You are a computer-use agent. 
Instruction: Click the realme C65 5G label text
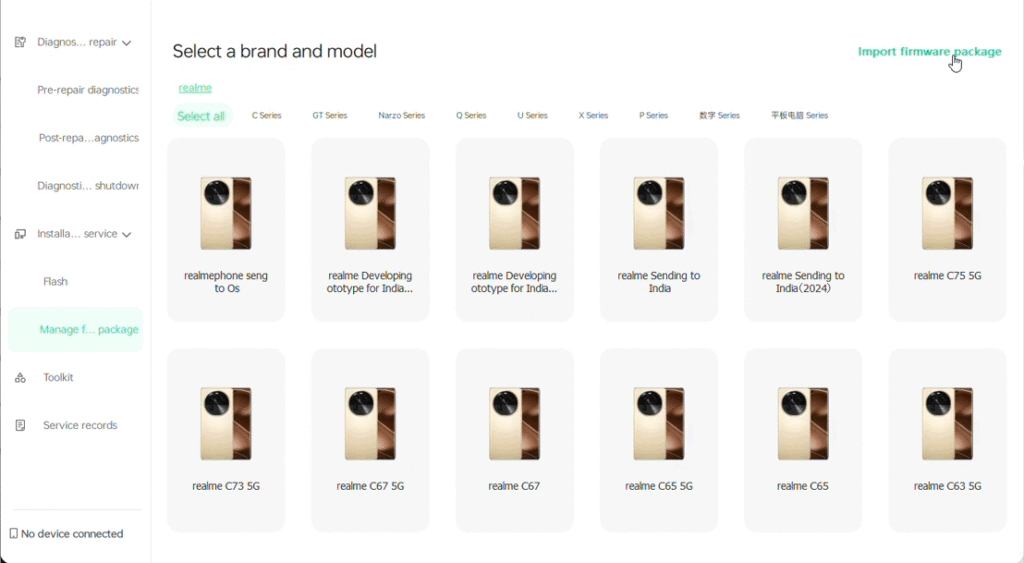pos(659,486)
